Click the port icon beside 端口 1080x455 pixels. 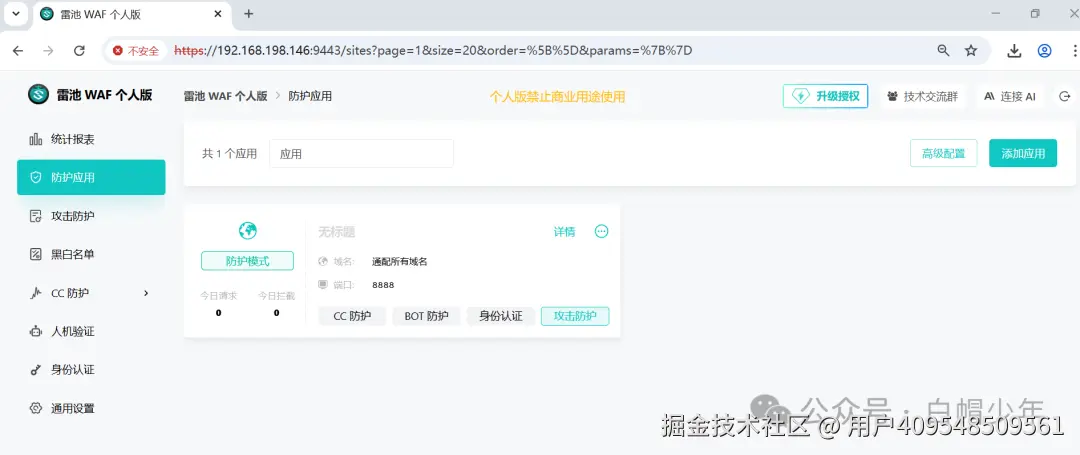[x=322, y=284]
